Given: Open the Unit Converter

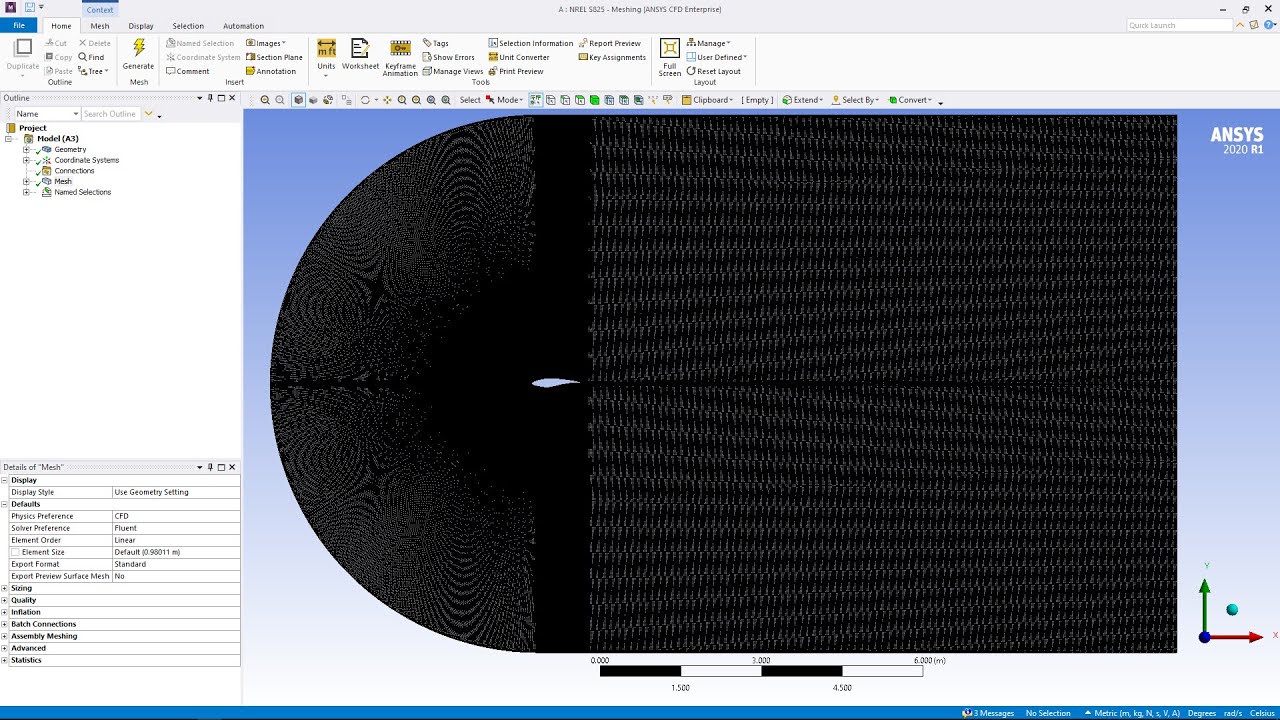Looking at the screenshot, I should (519, 57).
